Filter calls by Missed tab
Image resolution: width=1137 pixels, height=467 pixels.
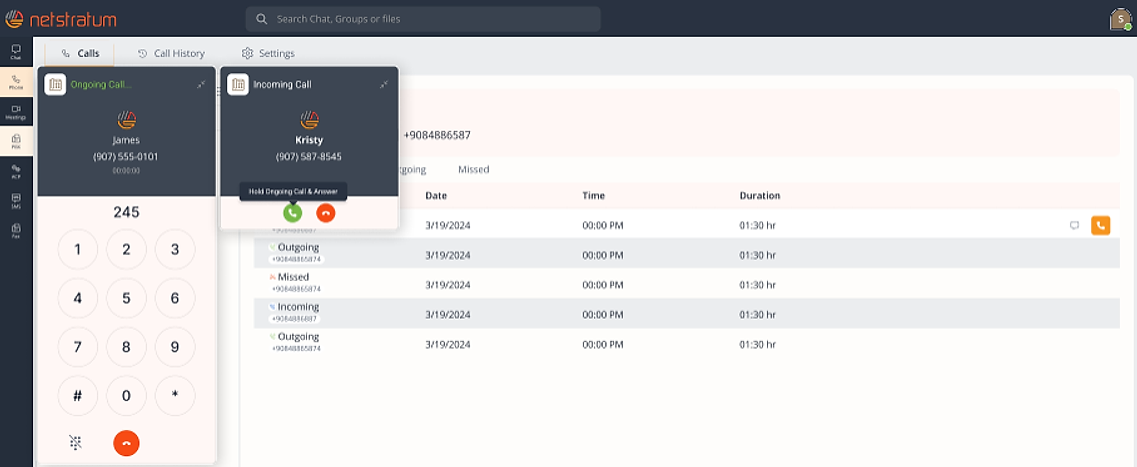(x=474, y=170)
